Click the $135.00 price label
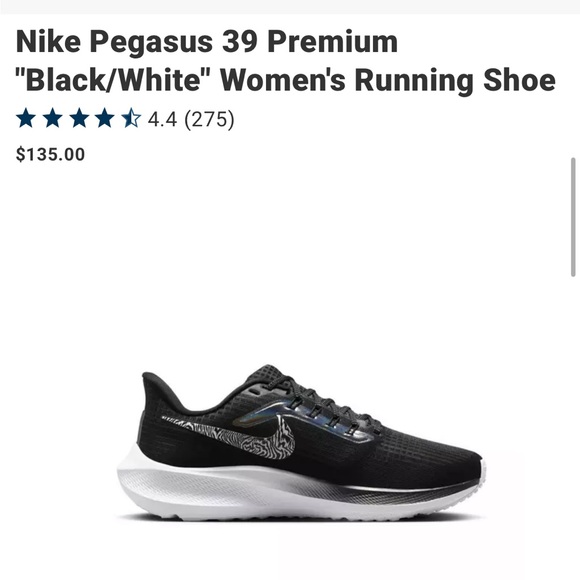 point(50,154)
